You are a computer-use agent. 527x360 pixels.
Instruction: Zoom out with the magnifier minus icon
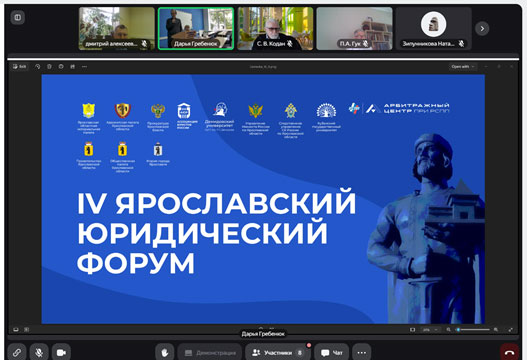(x=448, y=330)
